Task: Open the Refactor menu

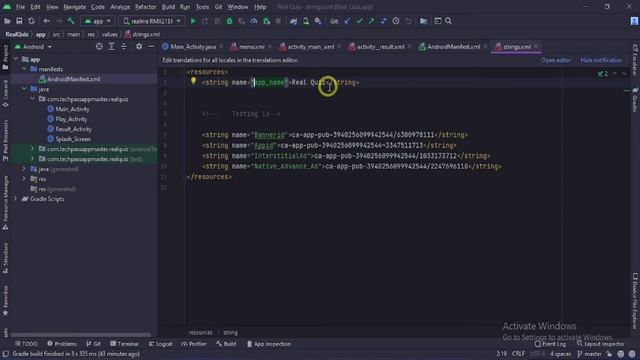Action: (146, 7)
